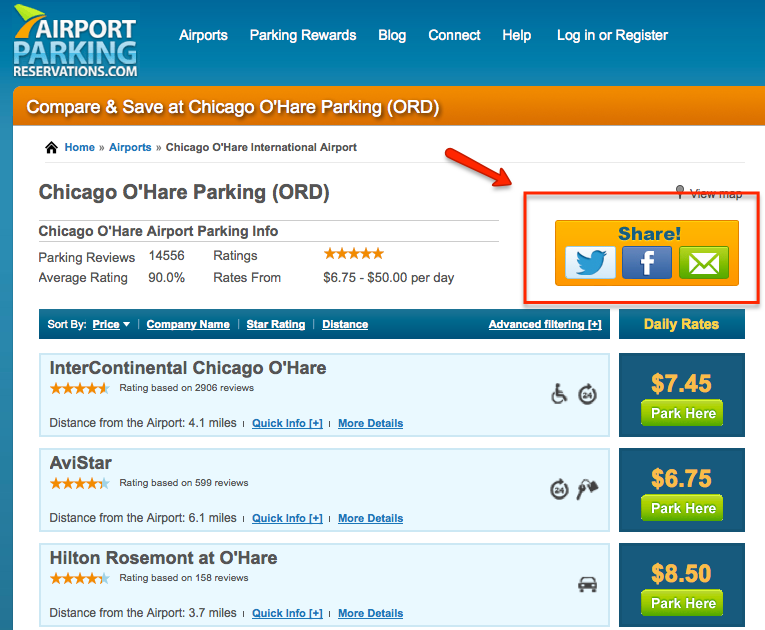Click the $6.75 daily rate

coord(682,479)
